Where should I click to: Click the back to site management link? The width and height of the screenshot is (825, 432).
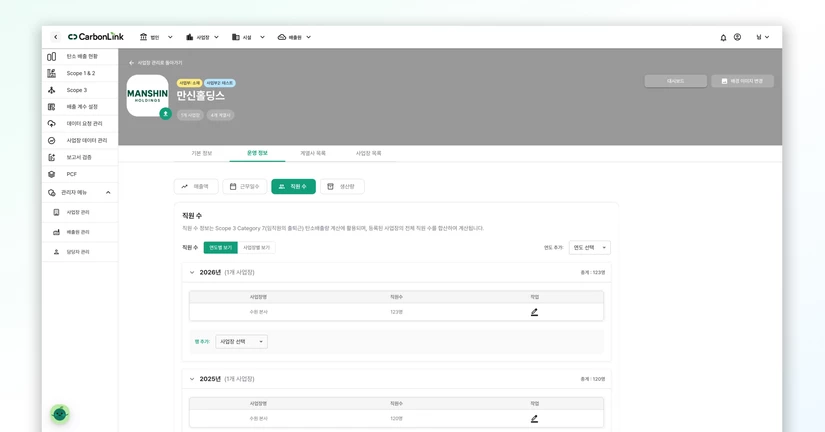click(156, 63)
